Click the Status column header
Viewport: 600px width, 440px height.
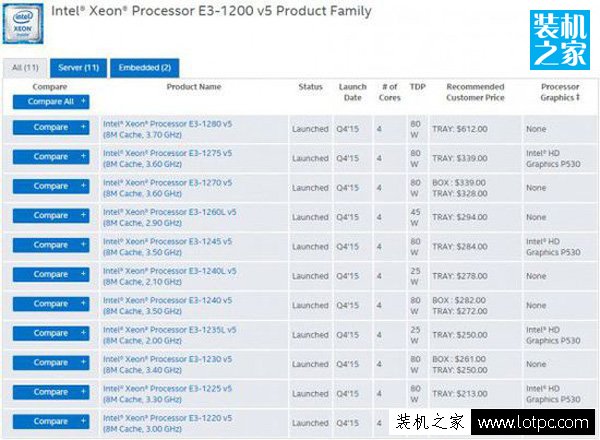pyautogui.click(x=311, y=87)
